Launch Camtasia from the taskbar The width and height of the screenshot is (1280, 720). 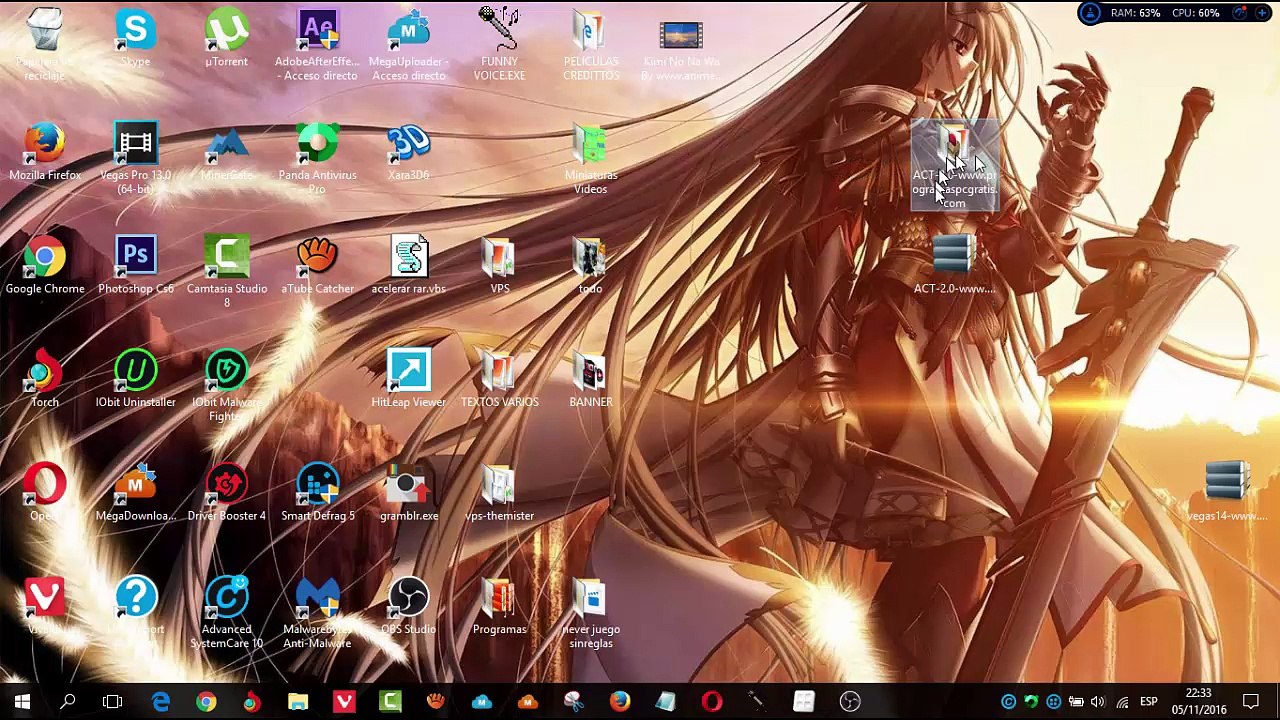pyautogui.click(x=390, y=702)
